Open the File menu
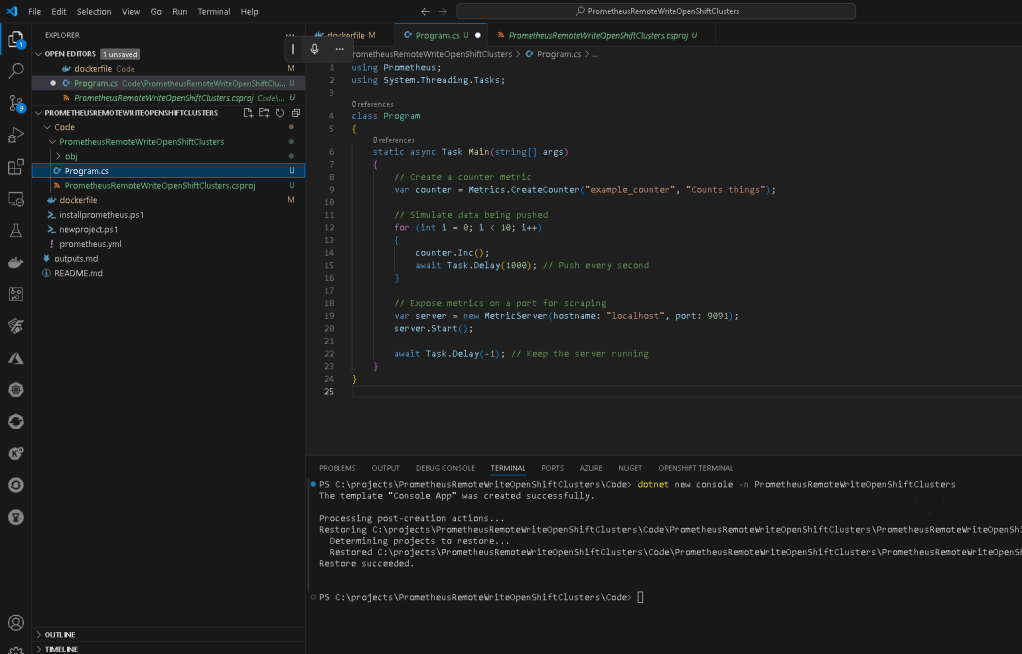Viewport: 1022px width, 654px height. pyautogui.click(x=35, y=12)
